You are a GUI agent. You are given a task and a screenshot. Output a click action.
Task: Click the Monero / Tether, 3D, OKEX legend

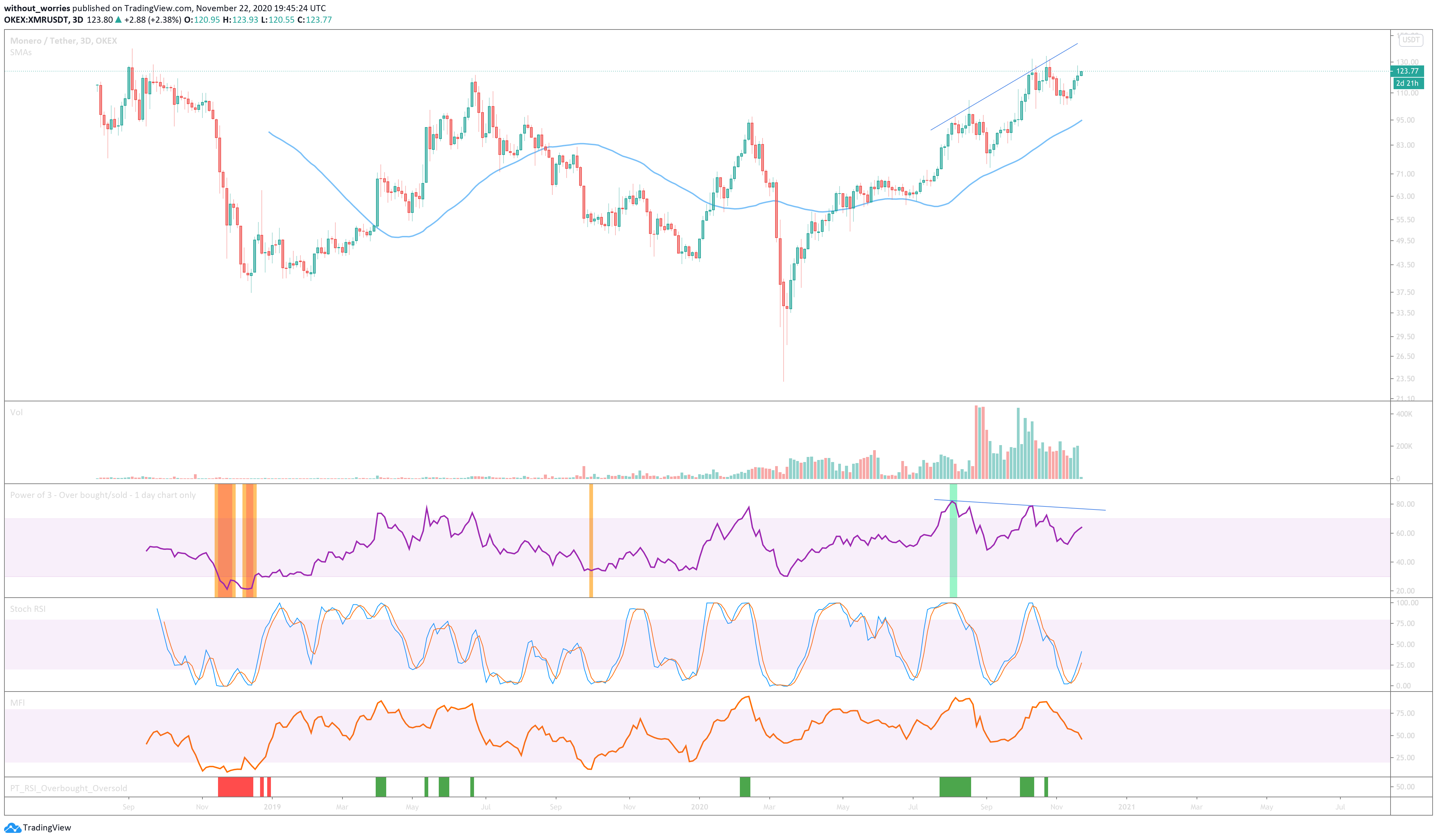click(64, 40)
